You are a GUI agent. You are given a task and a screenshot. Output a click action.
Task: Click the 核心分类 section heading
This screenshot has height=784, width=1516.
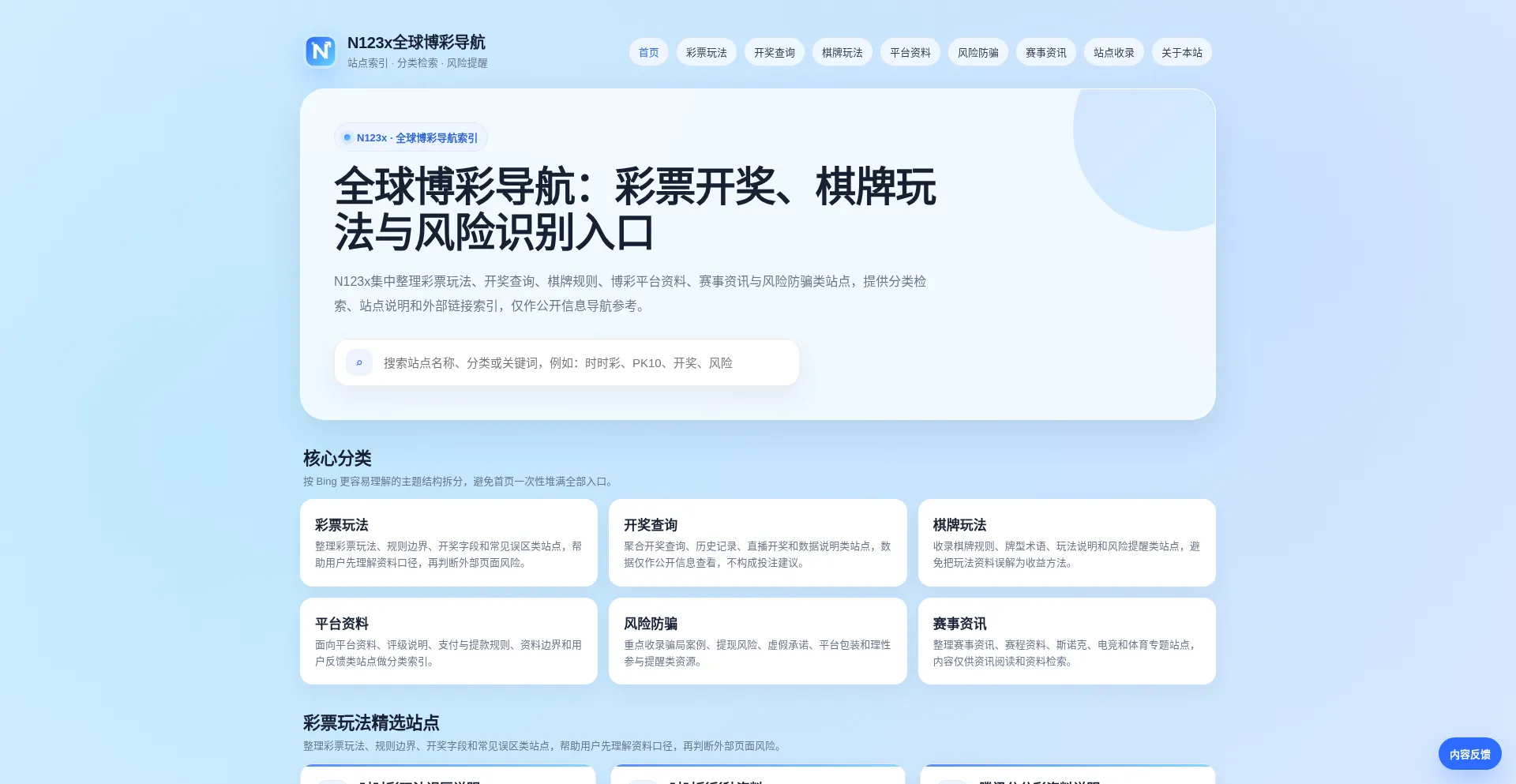[337, 459]
